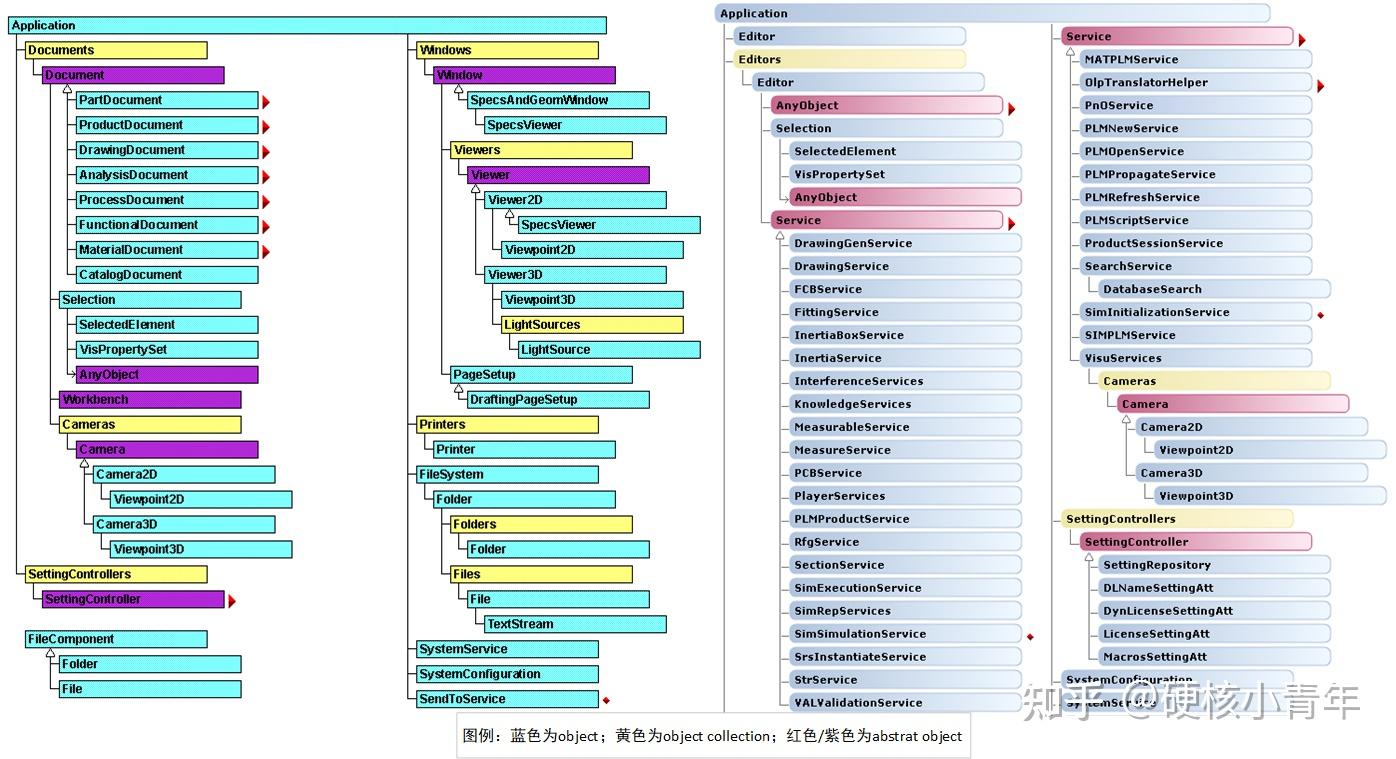The height and width of the screenshot is (759, 1396).
Task: Select the DrawingGenService box
Action: click(x=905, y=243)
